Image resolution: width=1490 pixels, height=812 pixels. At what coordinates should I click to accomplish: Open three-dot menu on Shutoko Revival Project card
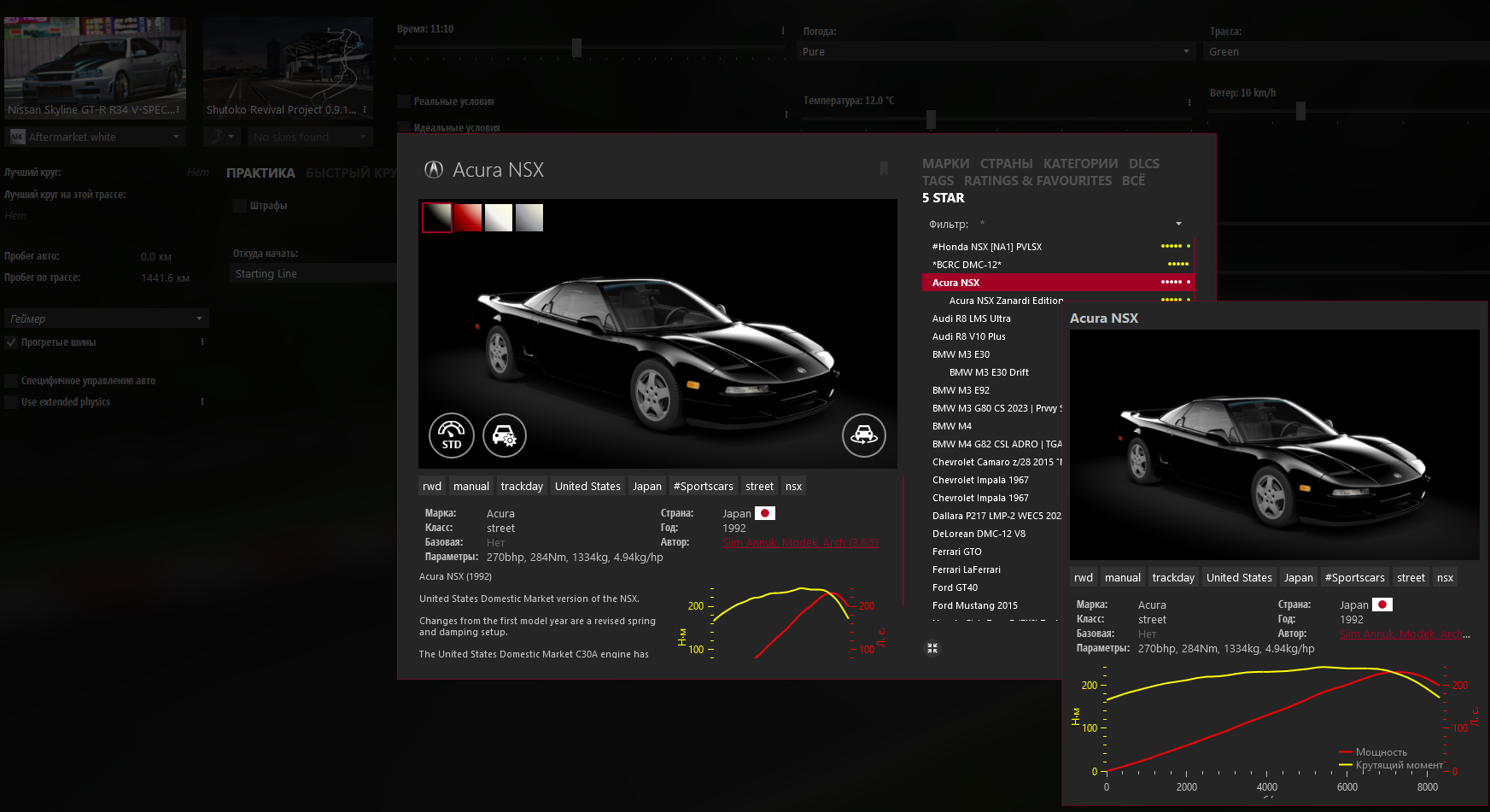click(365, 109)
